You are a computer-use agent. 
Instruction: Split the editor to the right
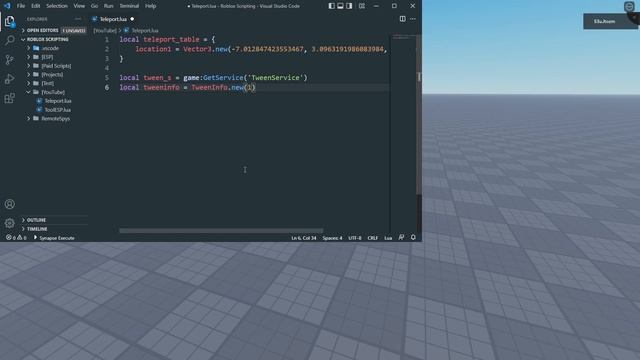coord(402,19)
